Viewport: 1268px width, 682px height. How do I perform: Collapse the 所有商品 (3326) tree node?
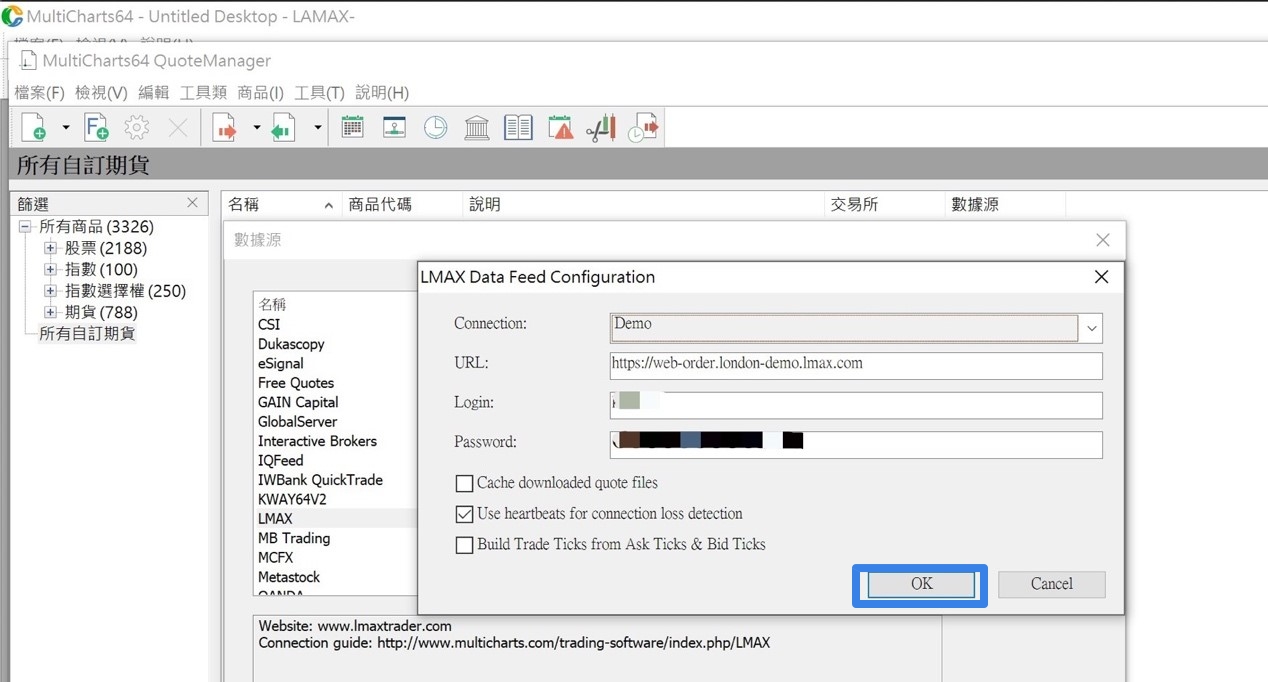[x=25, y=227]
